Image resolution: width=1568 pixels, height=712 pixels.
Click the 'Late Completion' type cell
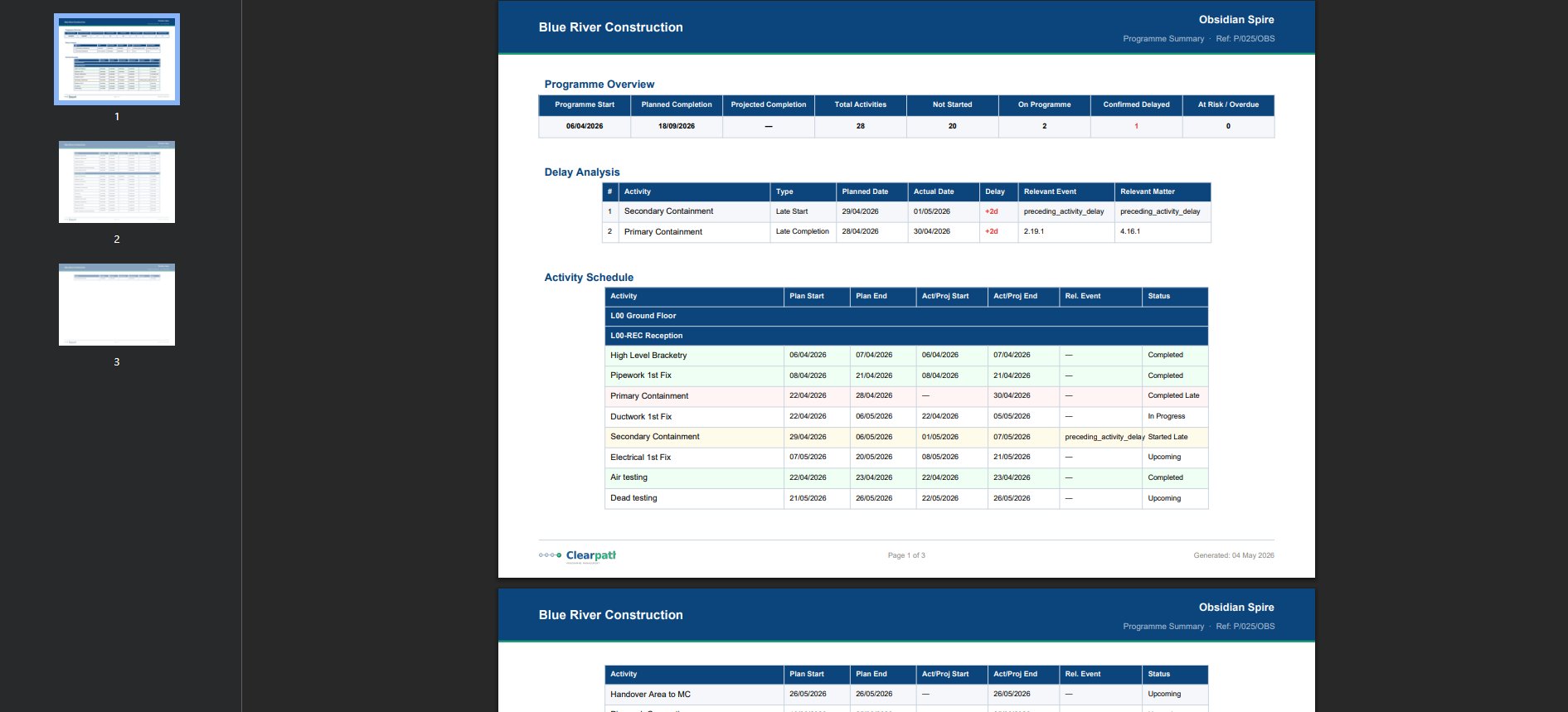tap(803, 232)
